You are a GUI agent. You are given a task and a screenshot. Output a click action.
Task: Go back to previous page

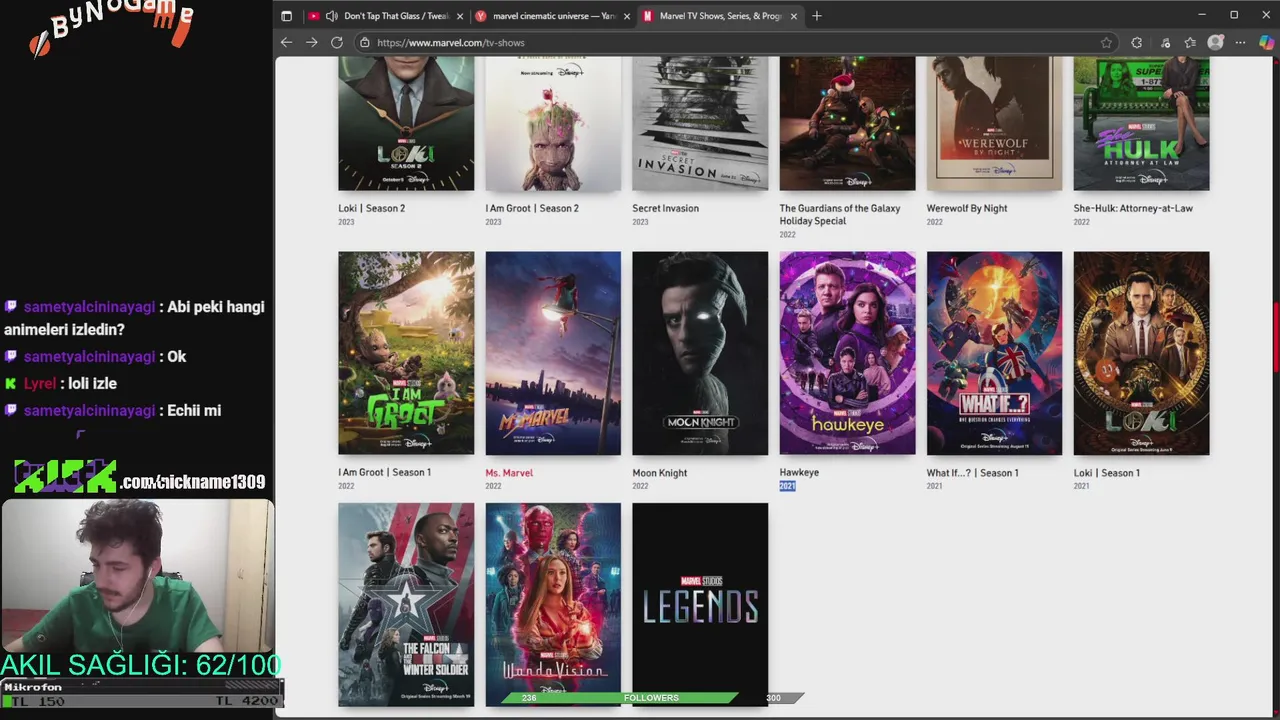coord(286,42)
